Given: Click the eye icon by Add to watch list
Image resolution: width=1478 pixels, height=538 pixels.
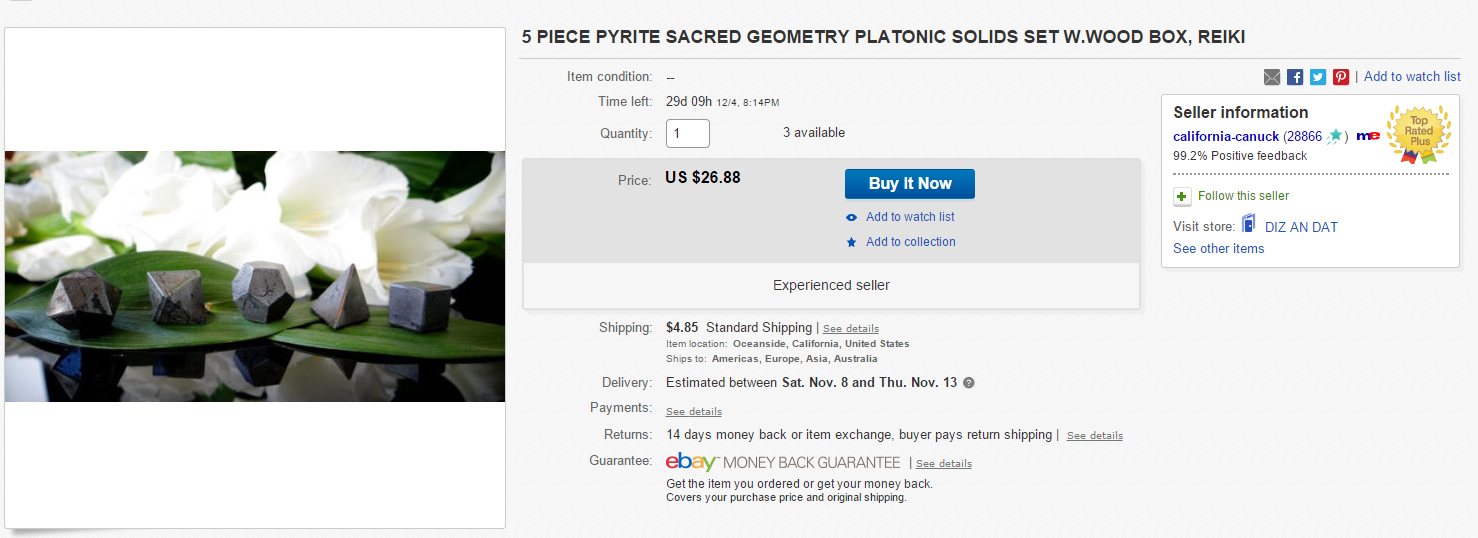Looking at the screenshot, I should 852,217.
